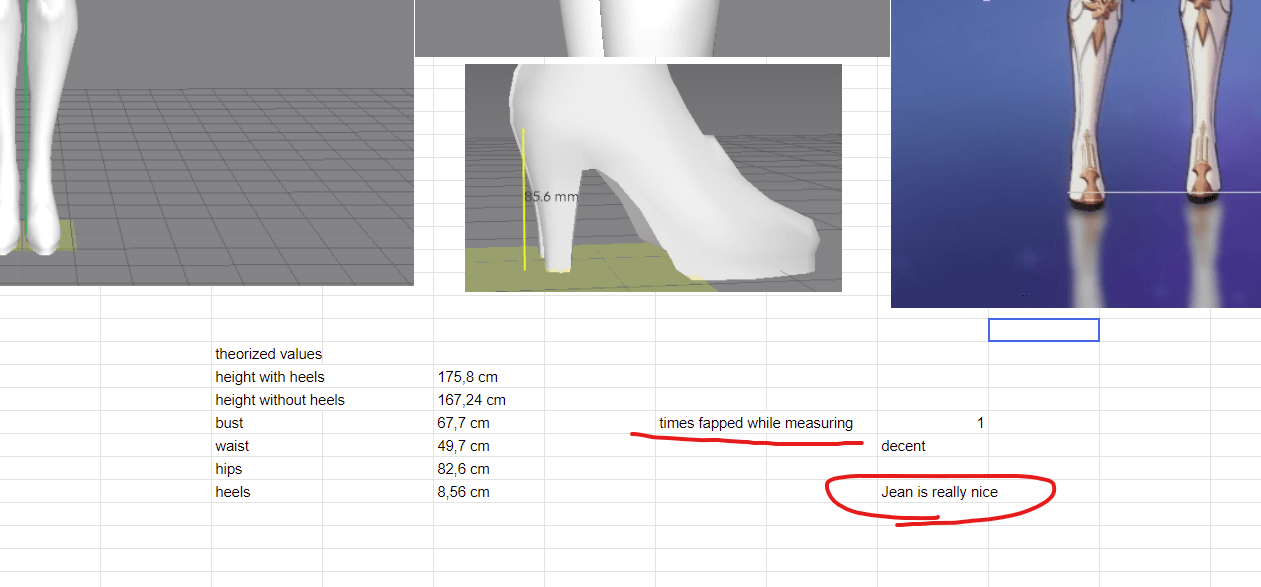
Task: Click the 'height with heels' label cell
Action: coord(270,377)
